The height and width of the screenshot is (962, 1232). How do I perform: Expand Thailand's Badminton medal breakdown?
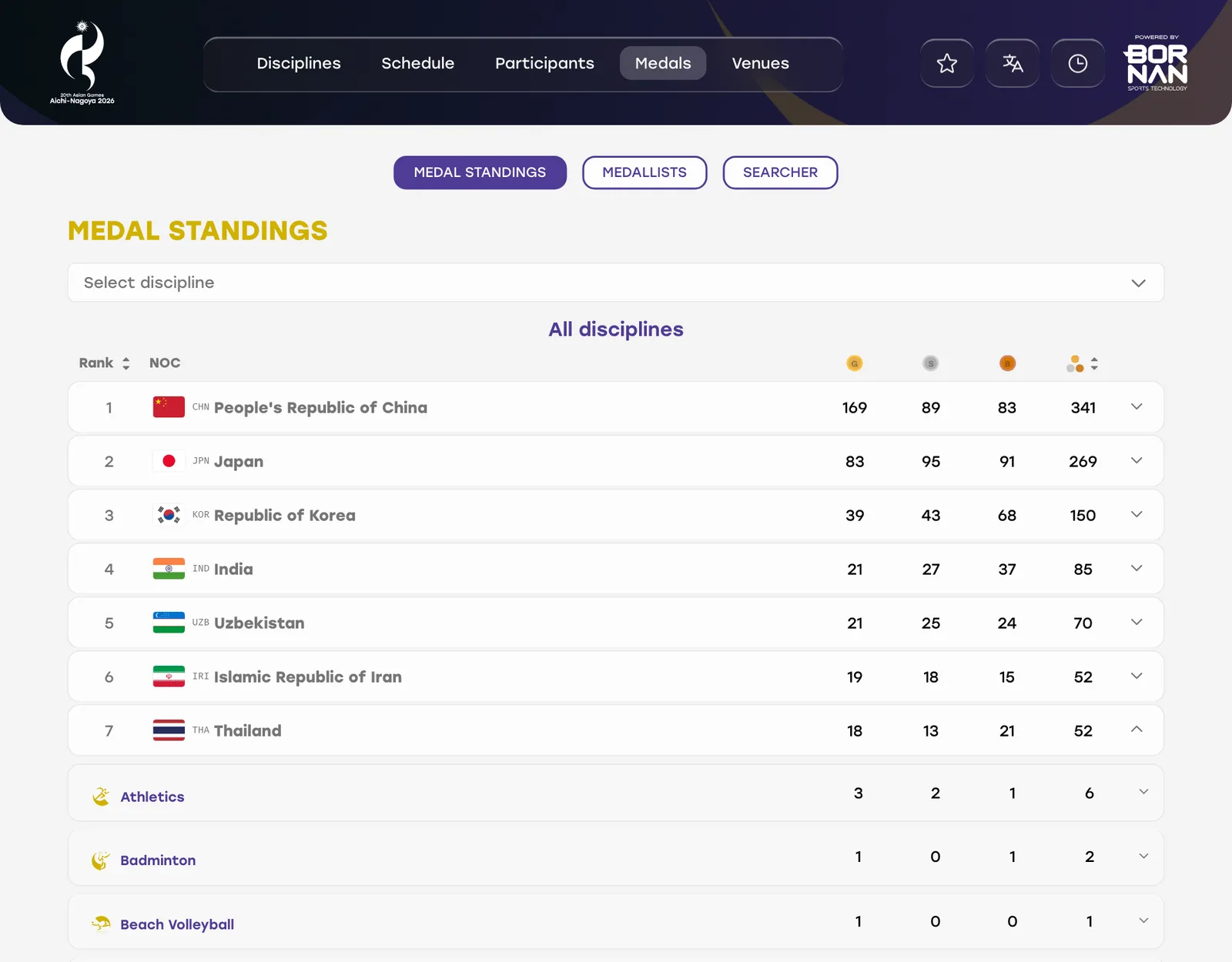[x=1143, y=857]
